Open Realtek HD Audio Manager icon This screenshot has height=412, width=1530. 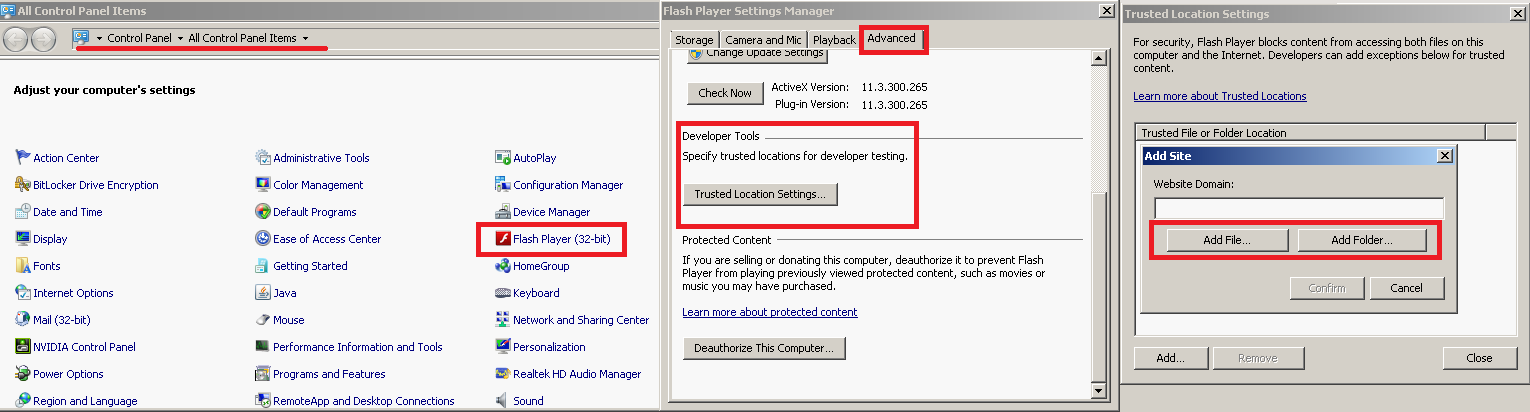click(x=504, y=374)
